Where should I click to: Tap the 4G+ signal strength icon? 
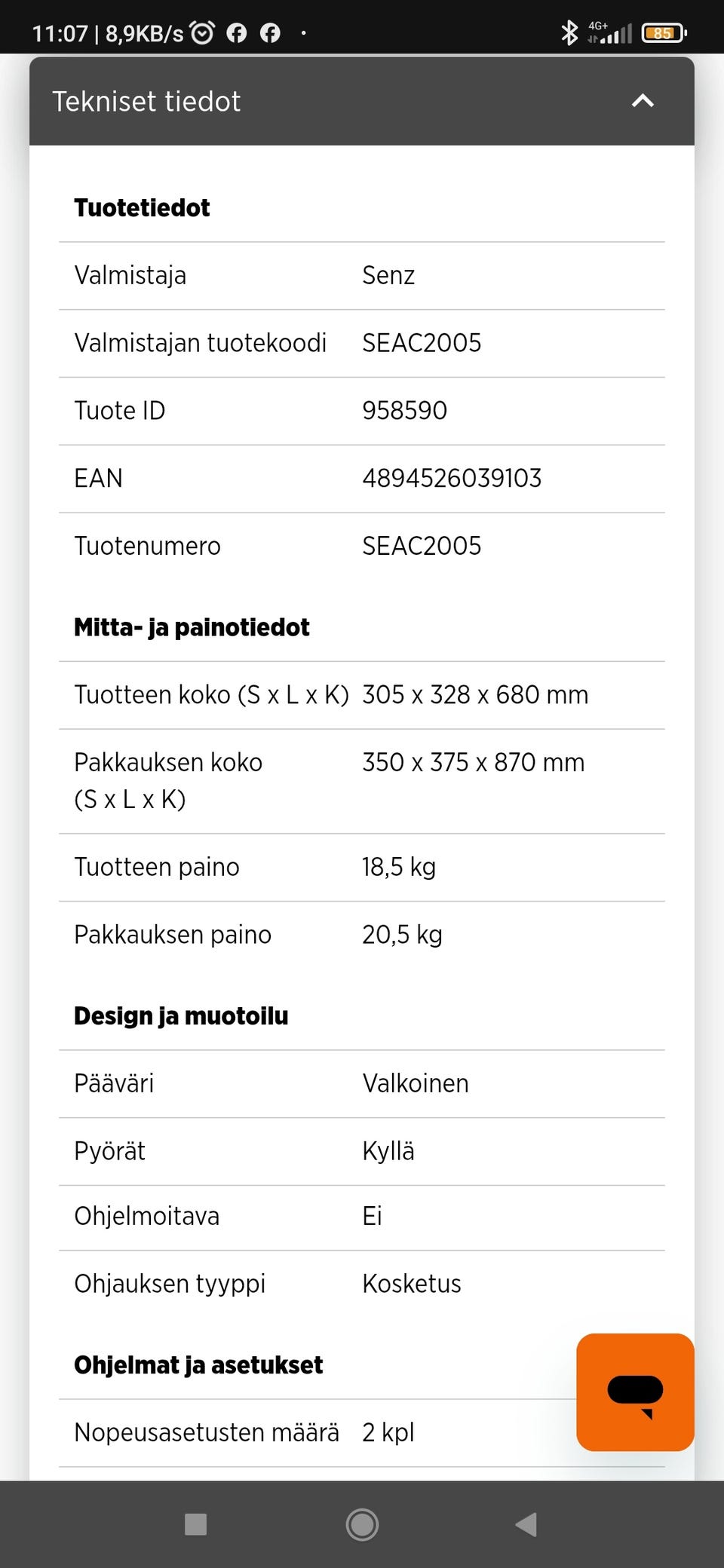(x=609, y=32)
